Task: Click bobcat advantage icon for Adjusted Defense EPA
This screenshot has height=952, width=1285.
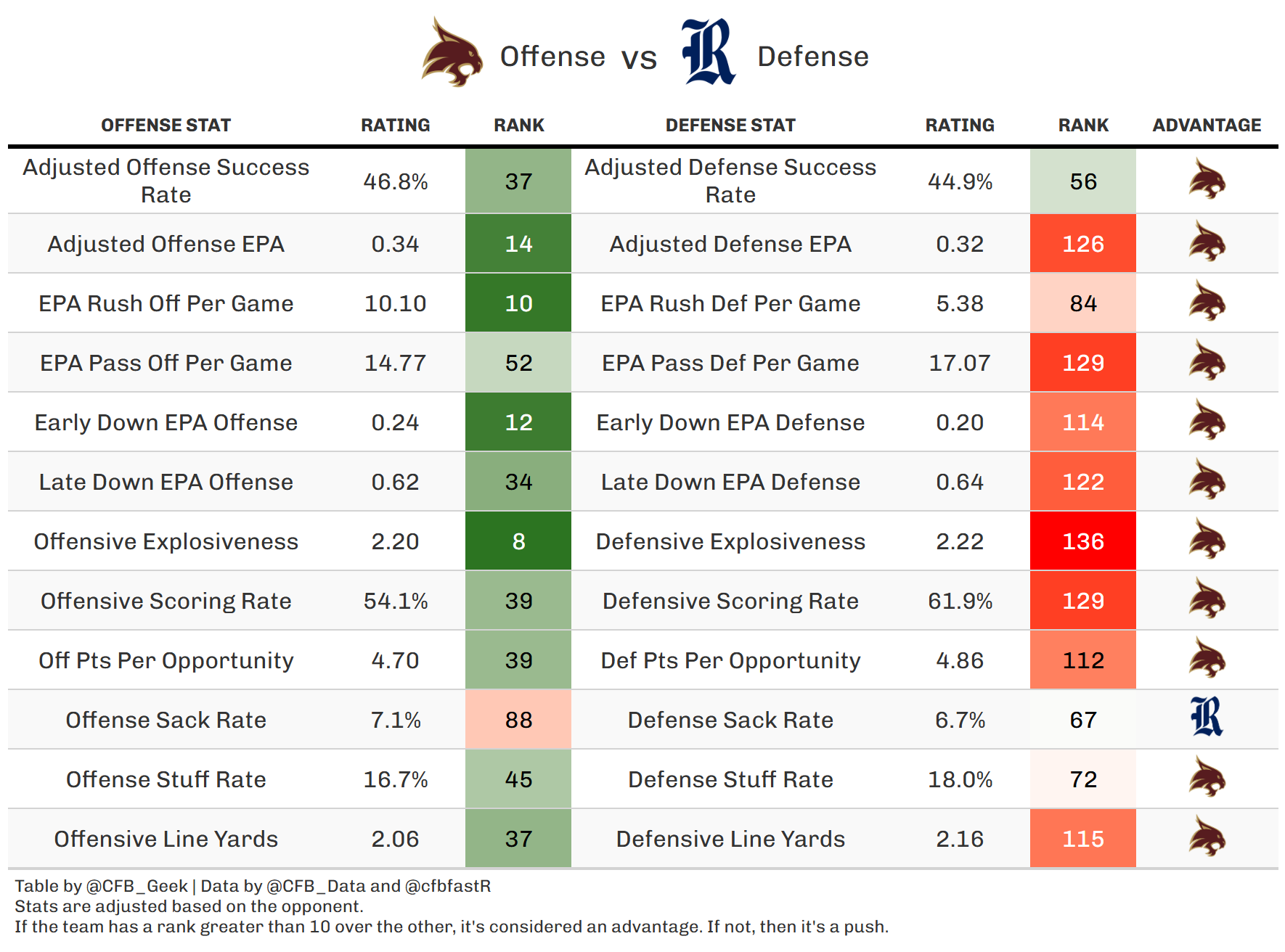Action: 1207,243
